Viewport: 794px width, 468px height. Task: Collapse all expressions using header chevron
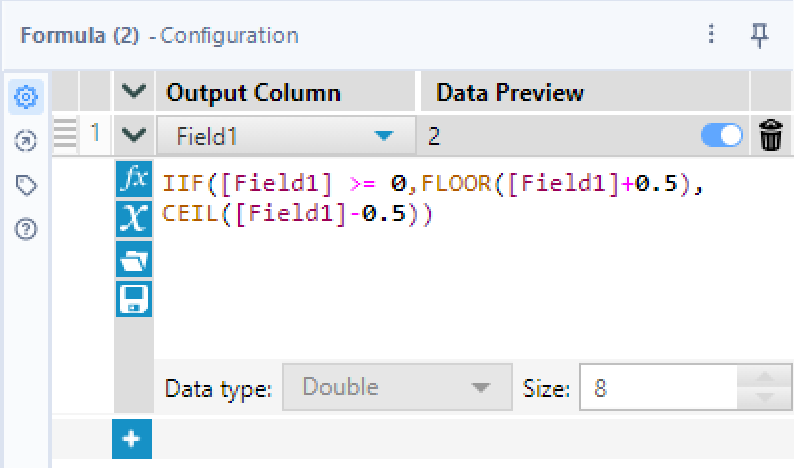(x=133, y=93)
